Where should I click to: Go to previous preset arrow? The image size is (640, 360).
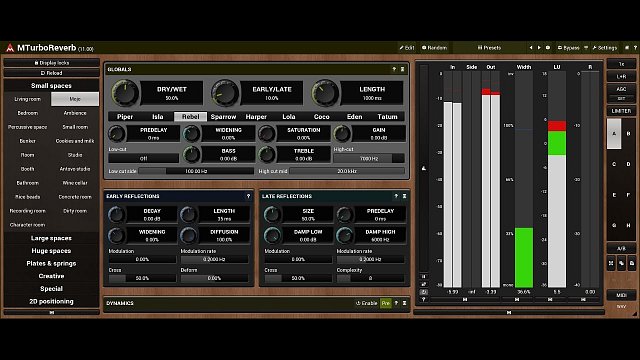(531, 48)
